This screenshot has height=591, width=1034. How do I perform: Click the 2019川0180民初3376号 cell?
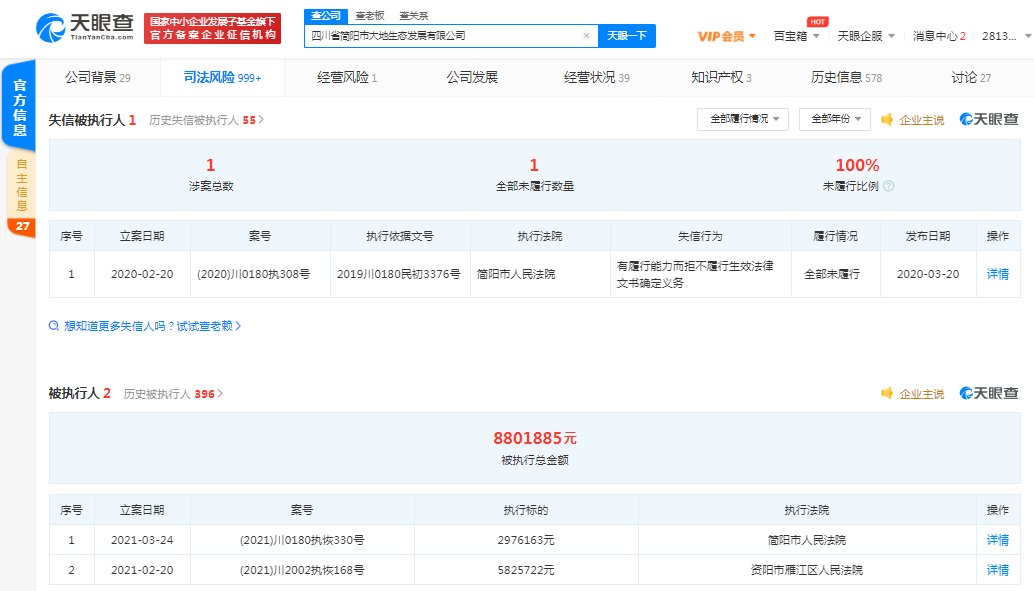(x=398, y=274)
